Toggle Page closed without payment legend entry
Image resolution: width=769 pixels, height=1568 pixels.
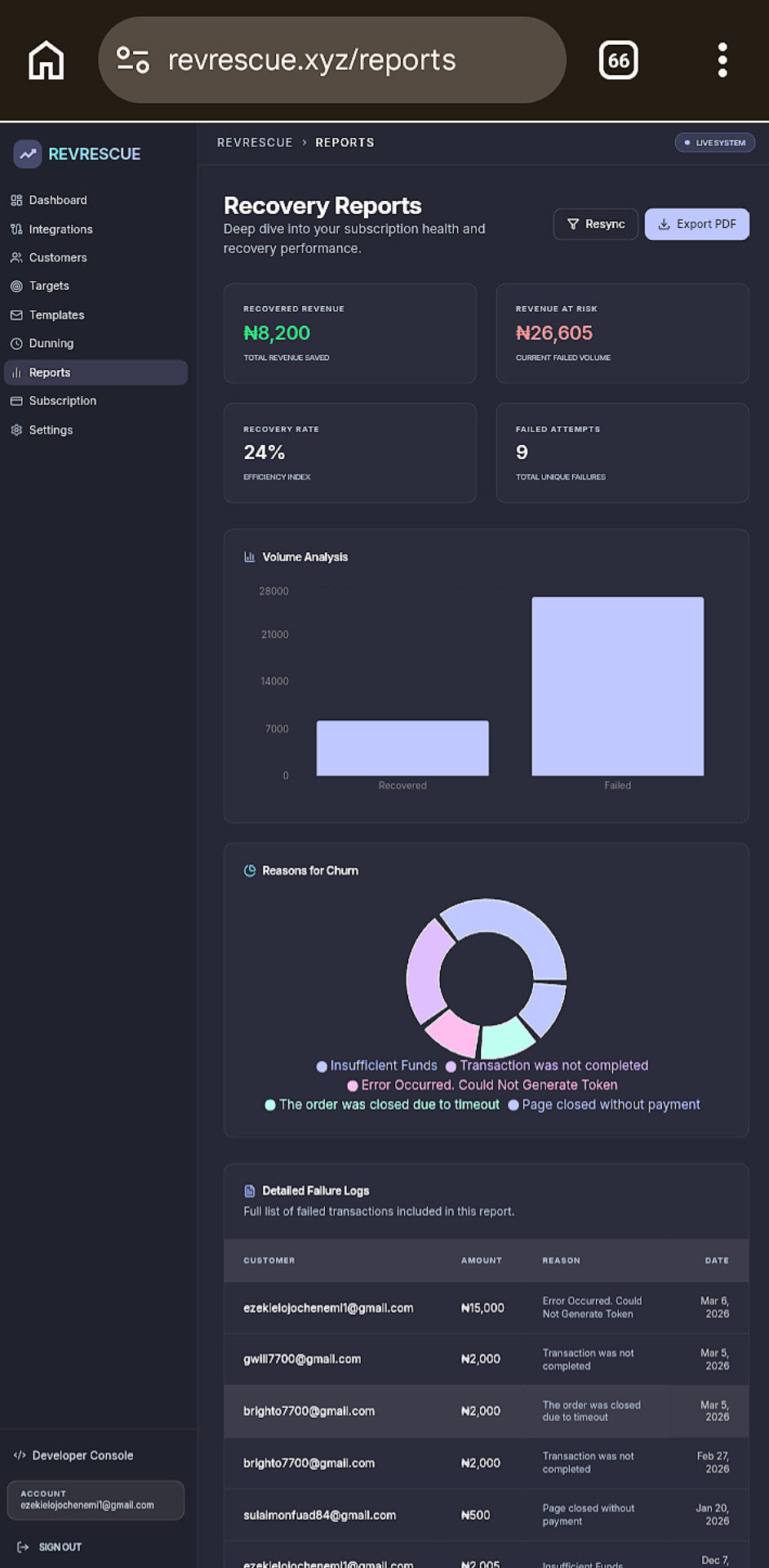[604, 1105]
